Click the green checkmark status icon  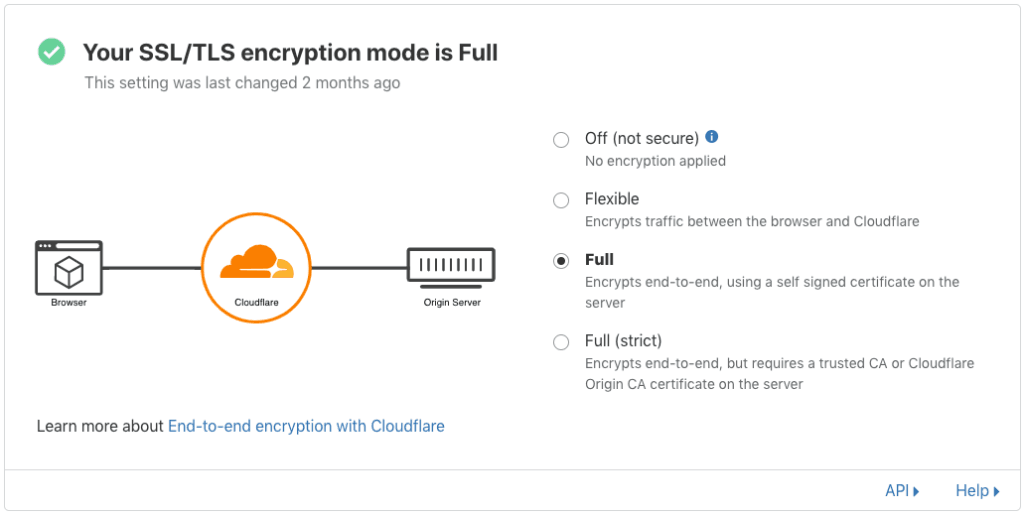point(51,52)
